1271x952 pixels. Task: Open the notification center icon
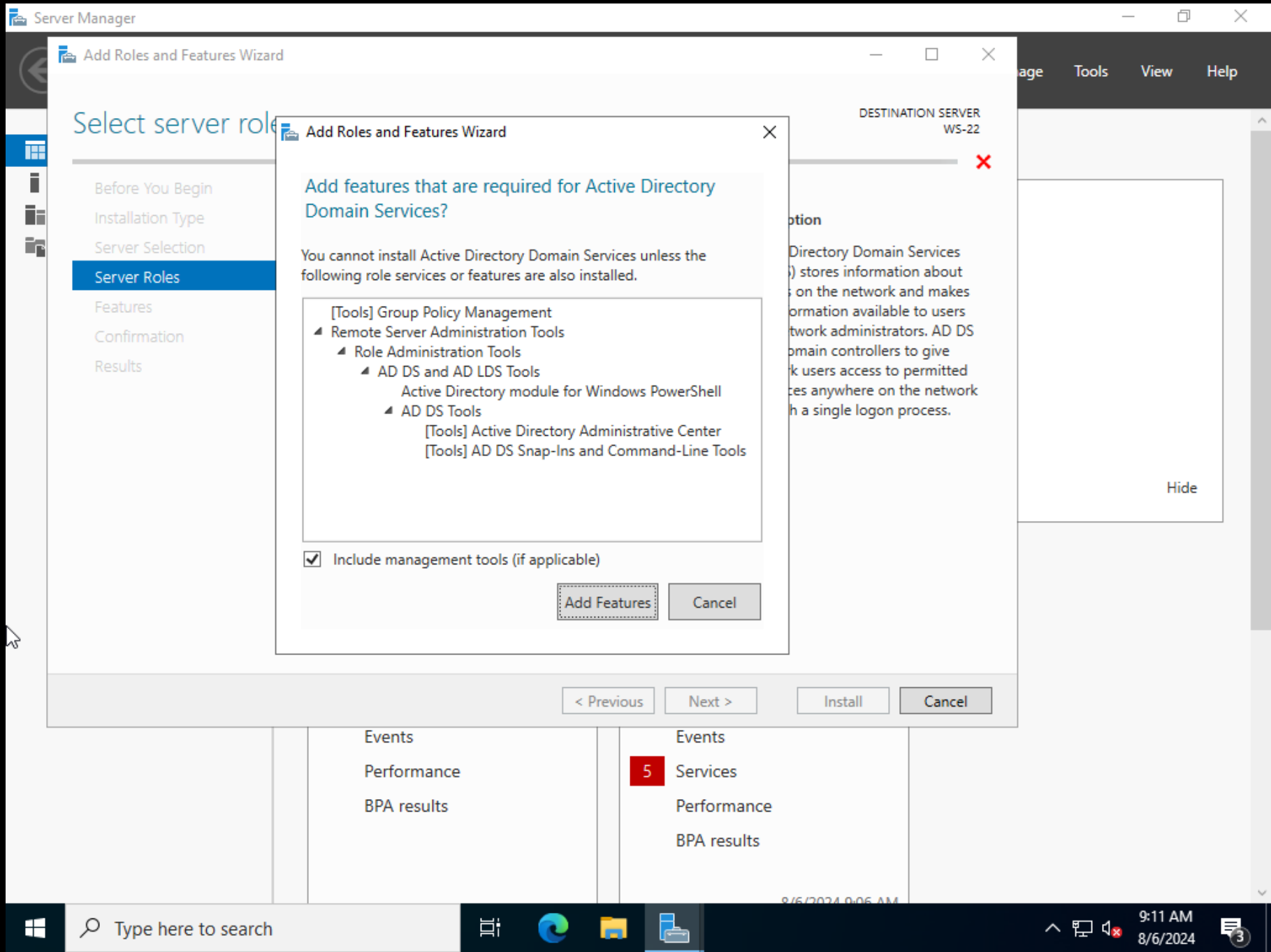1234,930
